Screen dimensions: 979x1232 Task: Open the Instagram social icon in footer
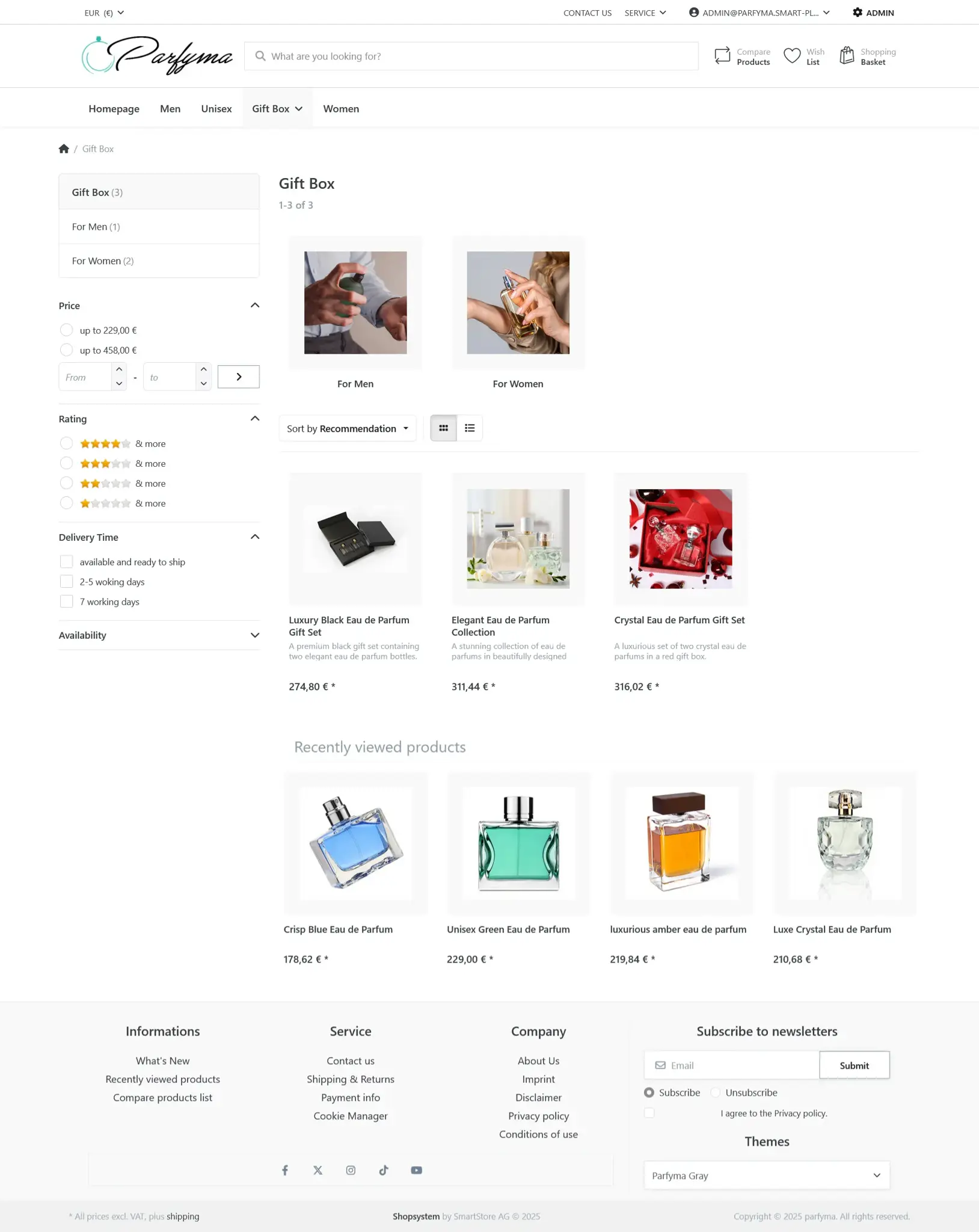click(351, 1170)
